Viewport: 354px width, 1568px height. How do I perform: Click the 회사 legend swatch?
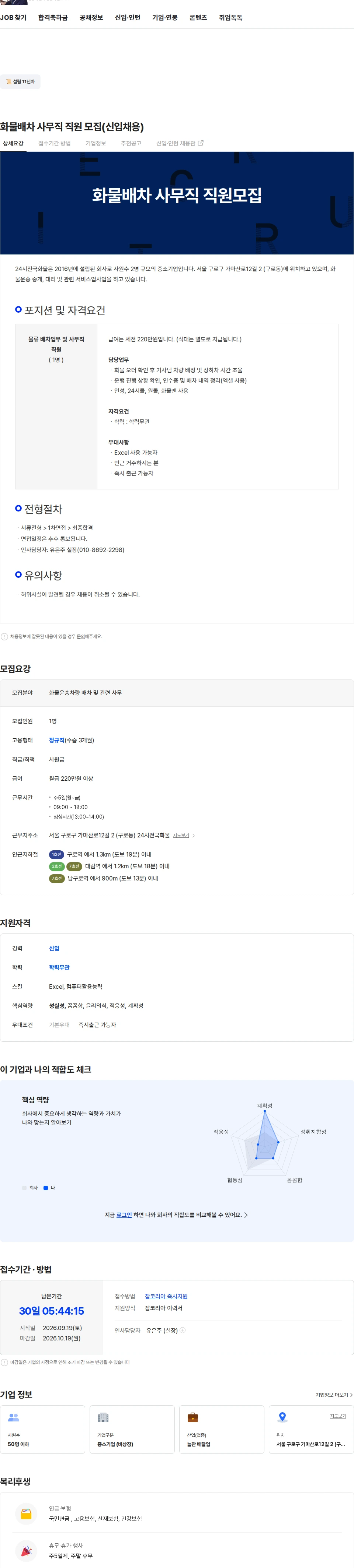[x=24, y=1188]
